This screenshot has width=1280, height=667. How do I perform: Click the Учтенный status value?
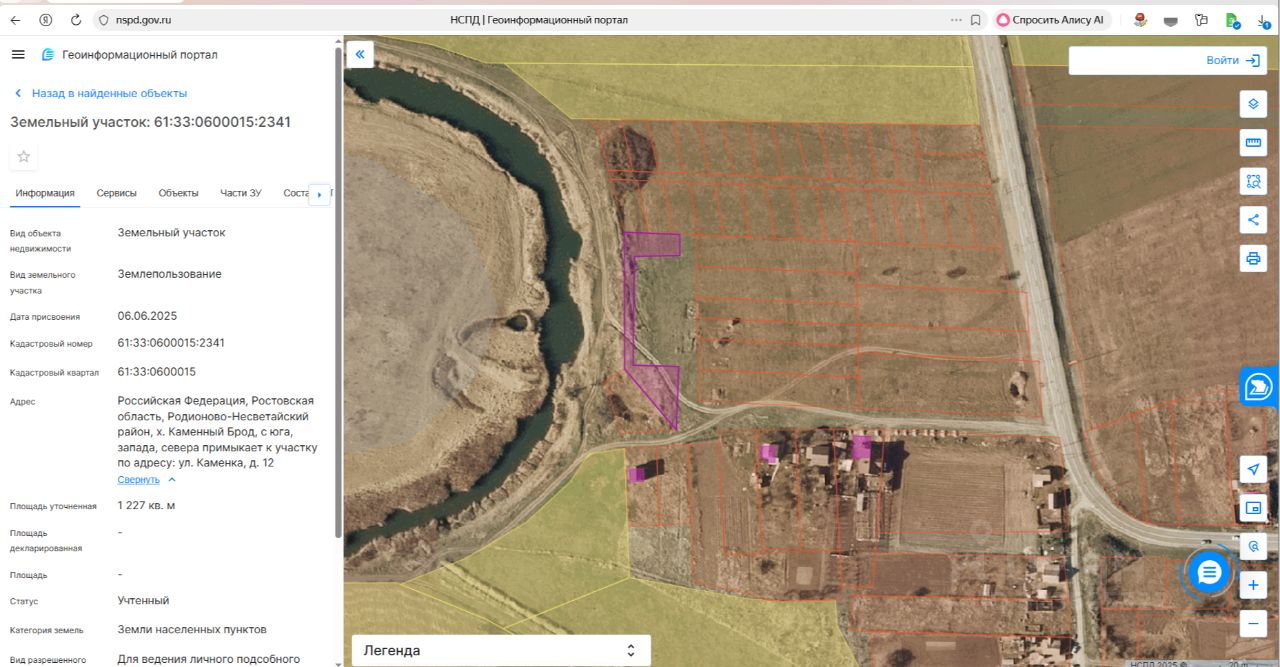coord(143,601)
